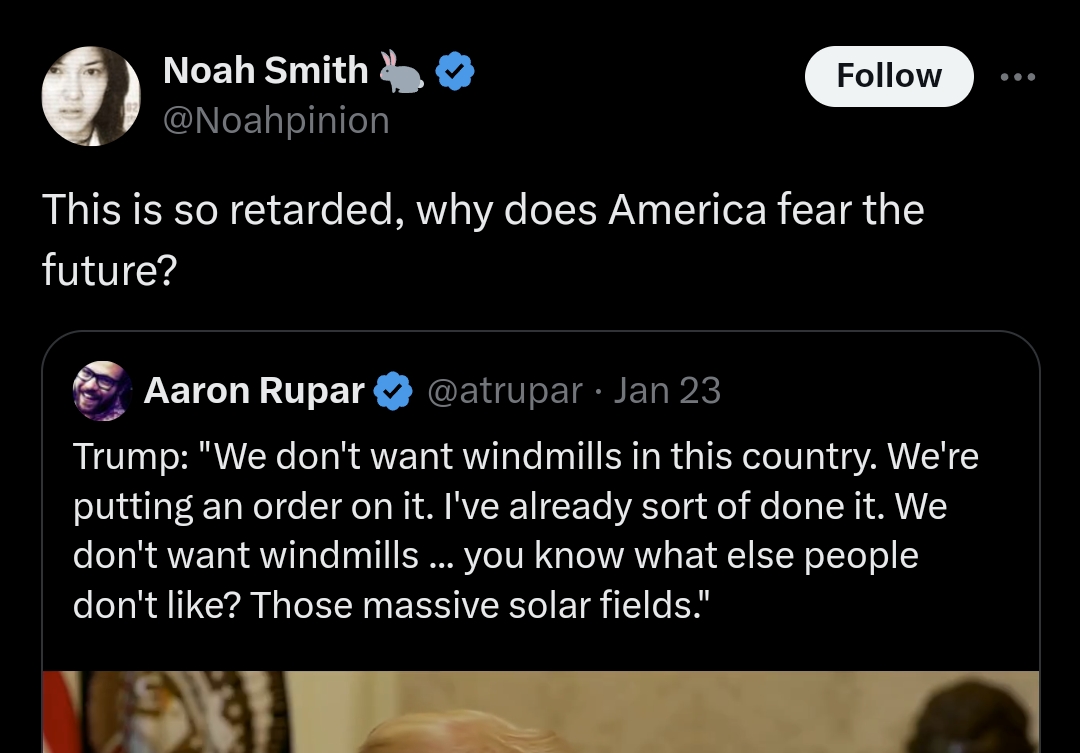Click the Aaron Rupar display name
The height and width of the screenshot is (753, 1080).
click(x=254, y=391)
